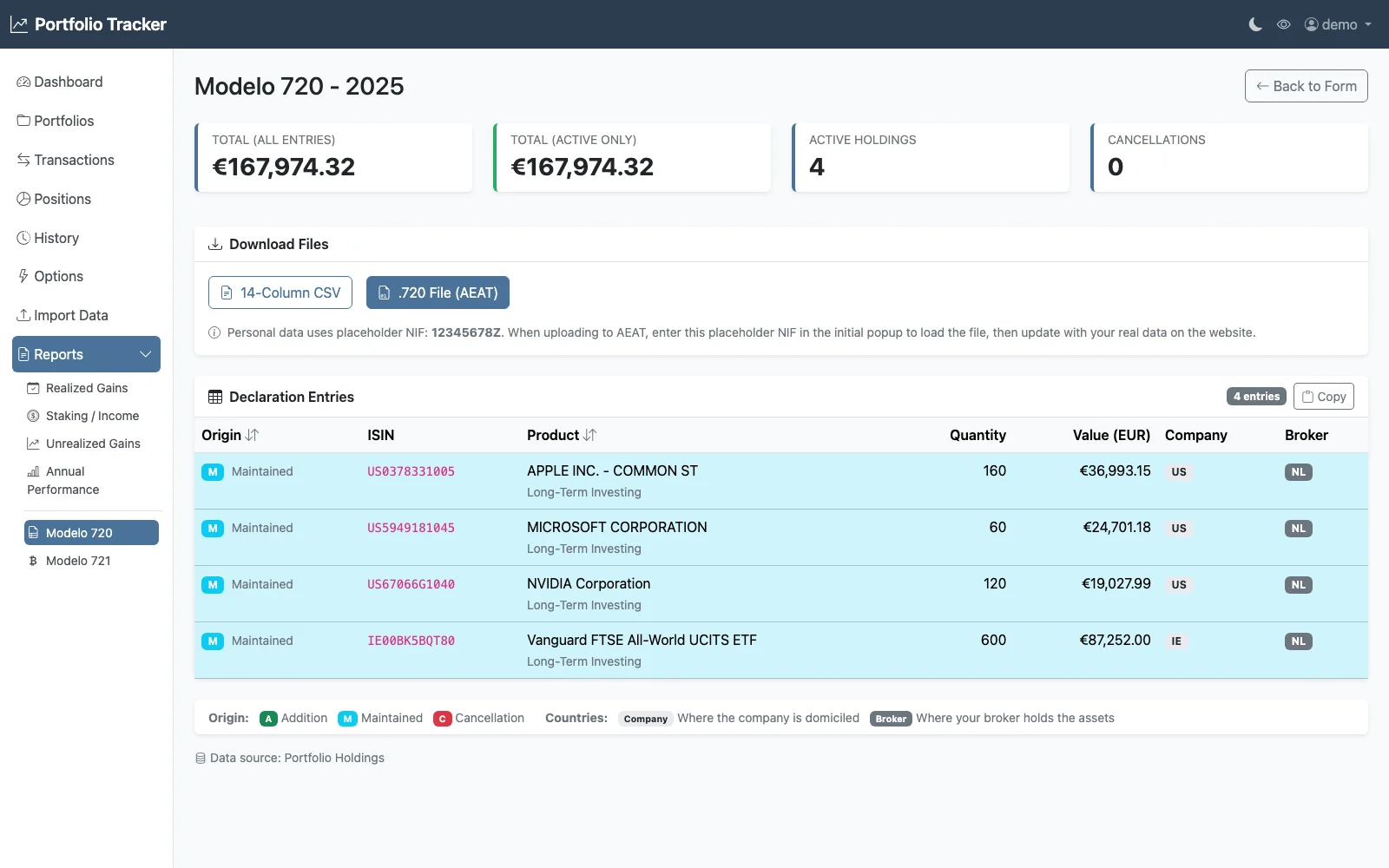
Task: Download the 14-Column CSV file
Action: pyautogui.click(x=280, y=293)
